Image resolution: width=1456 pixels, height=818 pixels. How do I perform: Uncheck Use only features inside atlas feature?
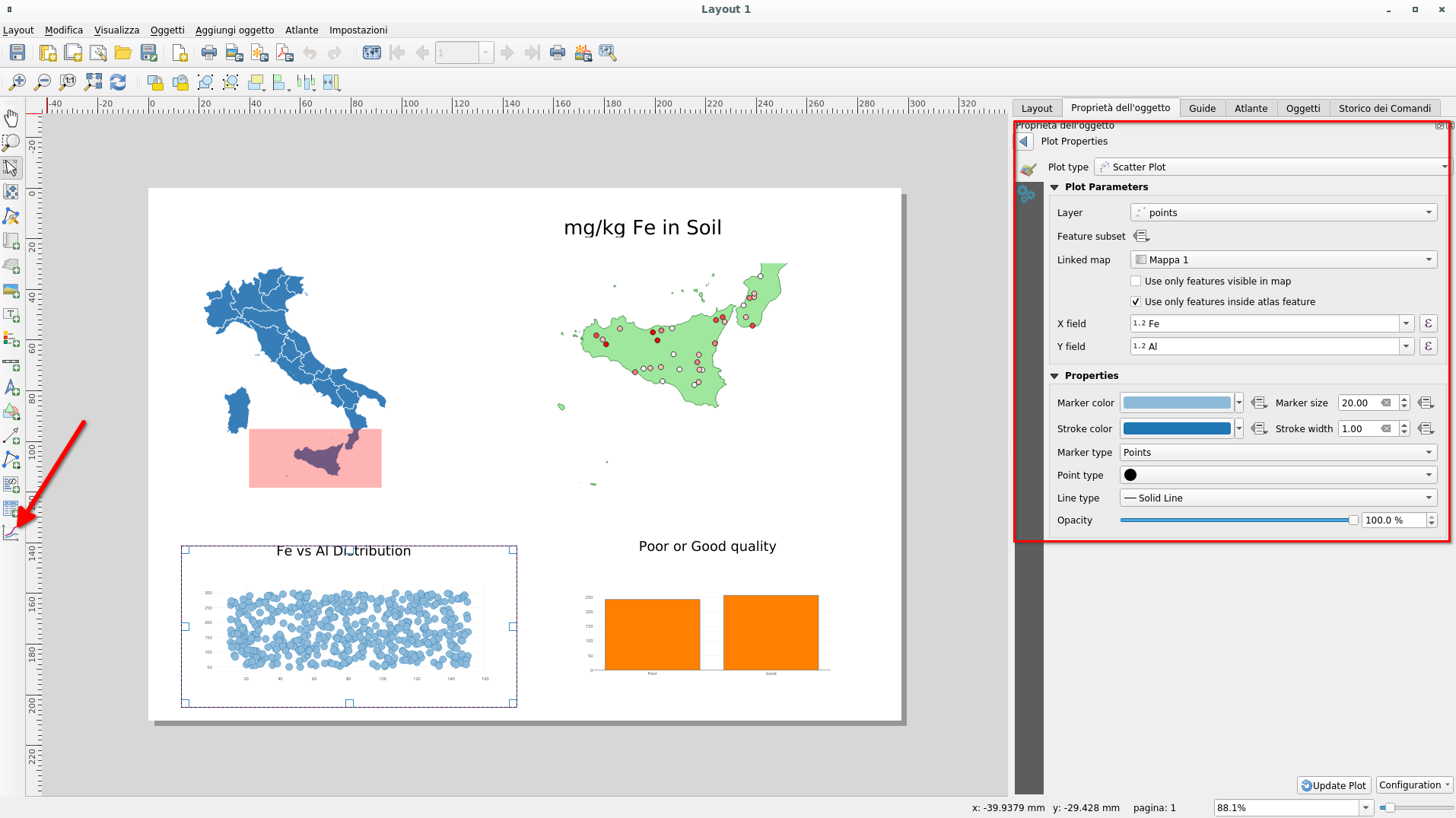click(x=1135, y=301)
